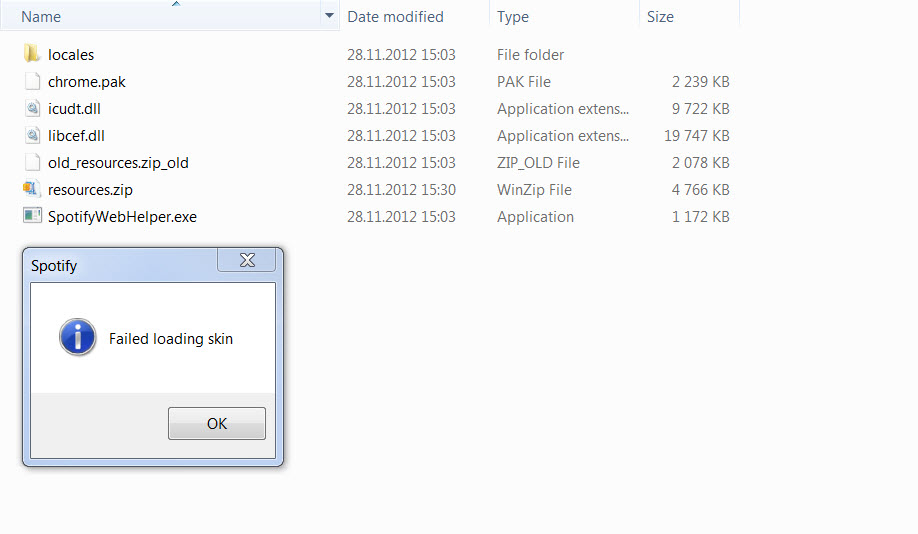
Task: Click the Spotify dialog title bar
Action: (120, 266)
